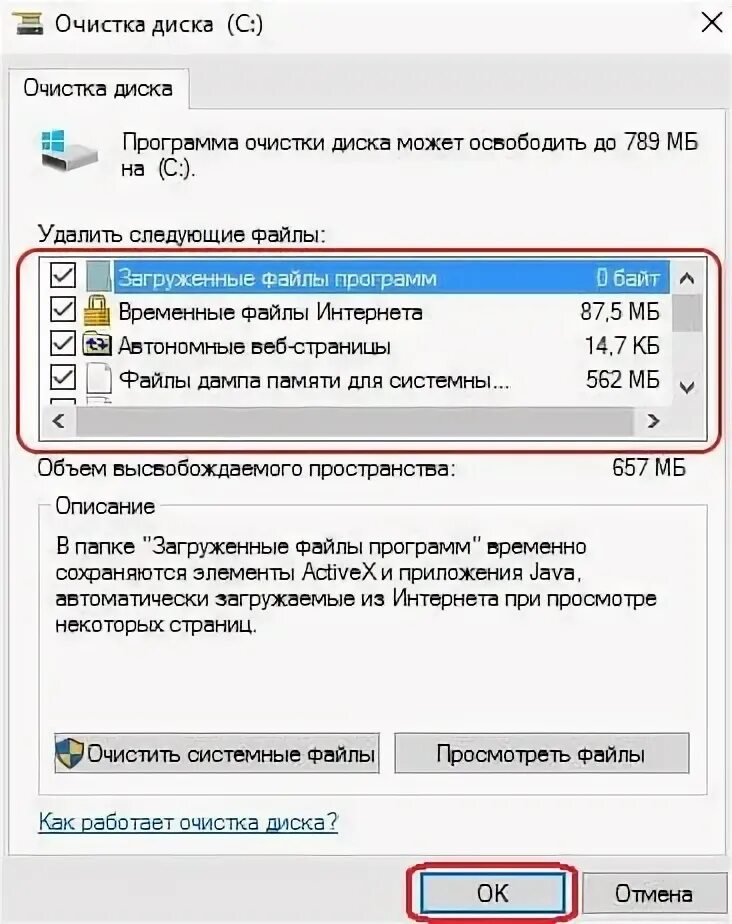The image size is (732, 924).
Task: Click the Windows drive icon beside description
Action: (x=69, y=150)
